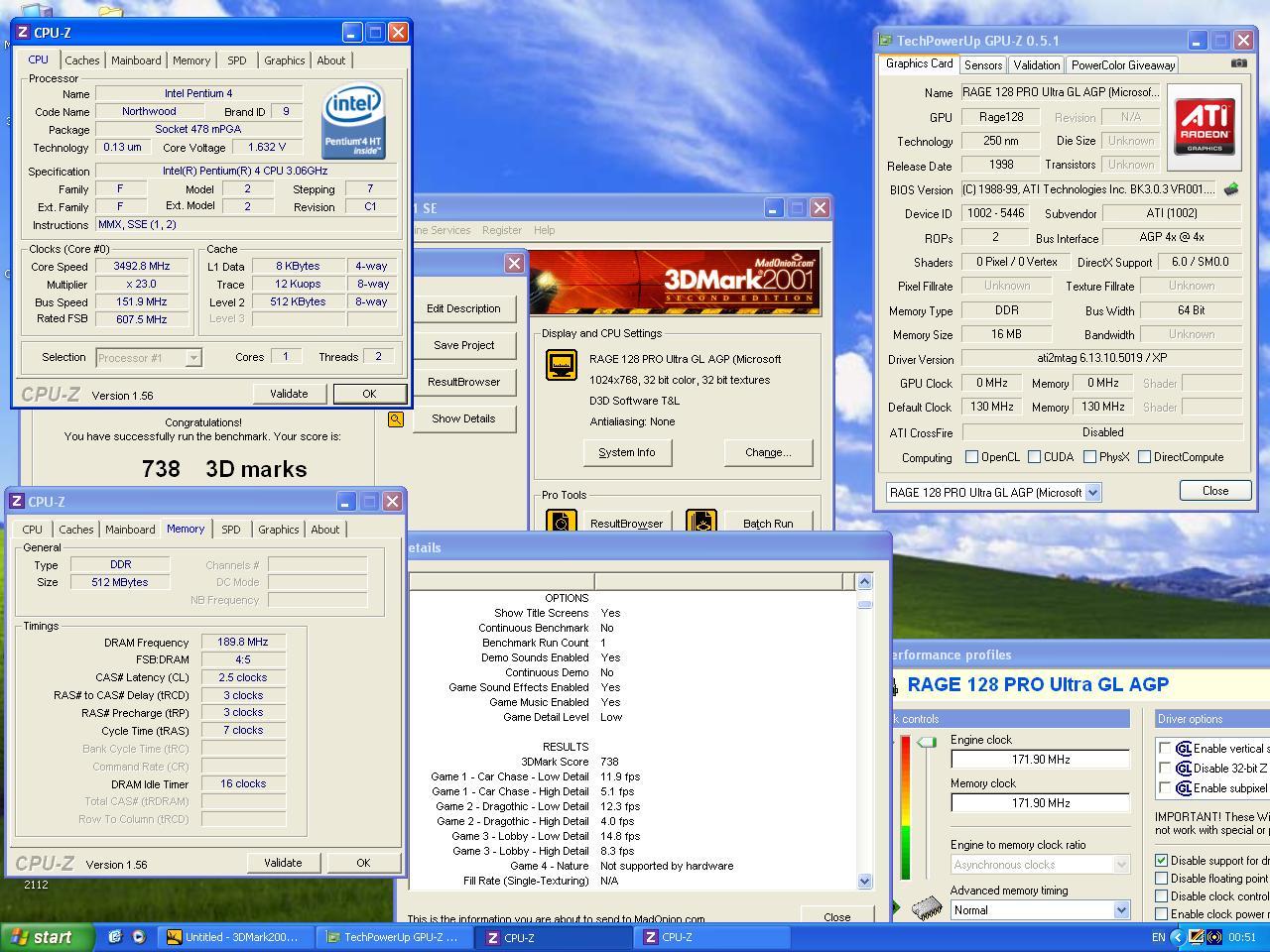The height and width of the screenshot is (952, 1270).
Task: Check the Disable floating point option
Action: tap(1162, 879)
